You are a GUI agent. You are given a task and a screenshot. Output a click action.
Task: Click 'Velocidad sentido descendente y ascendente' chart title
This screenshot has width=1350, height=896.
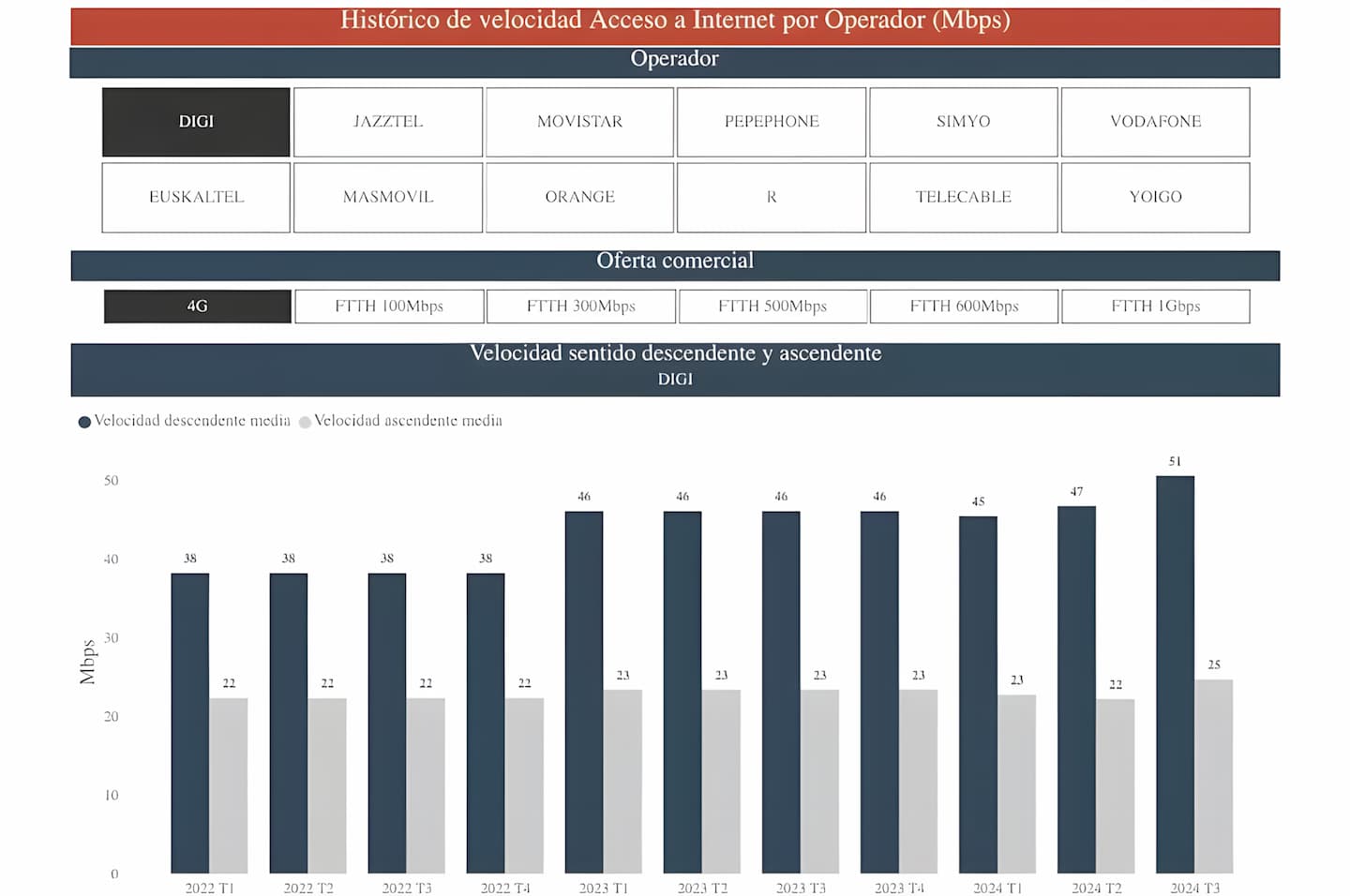(675, 353)
